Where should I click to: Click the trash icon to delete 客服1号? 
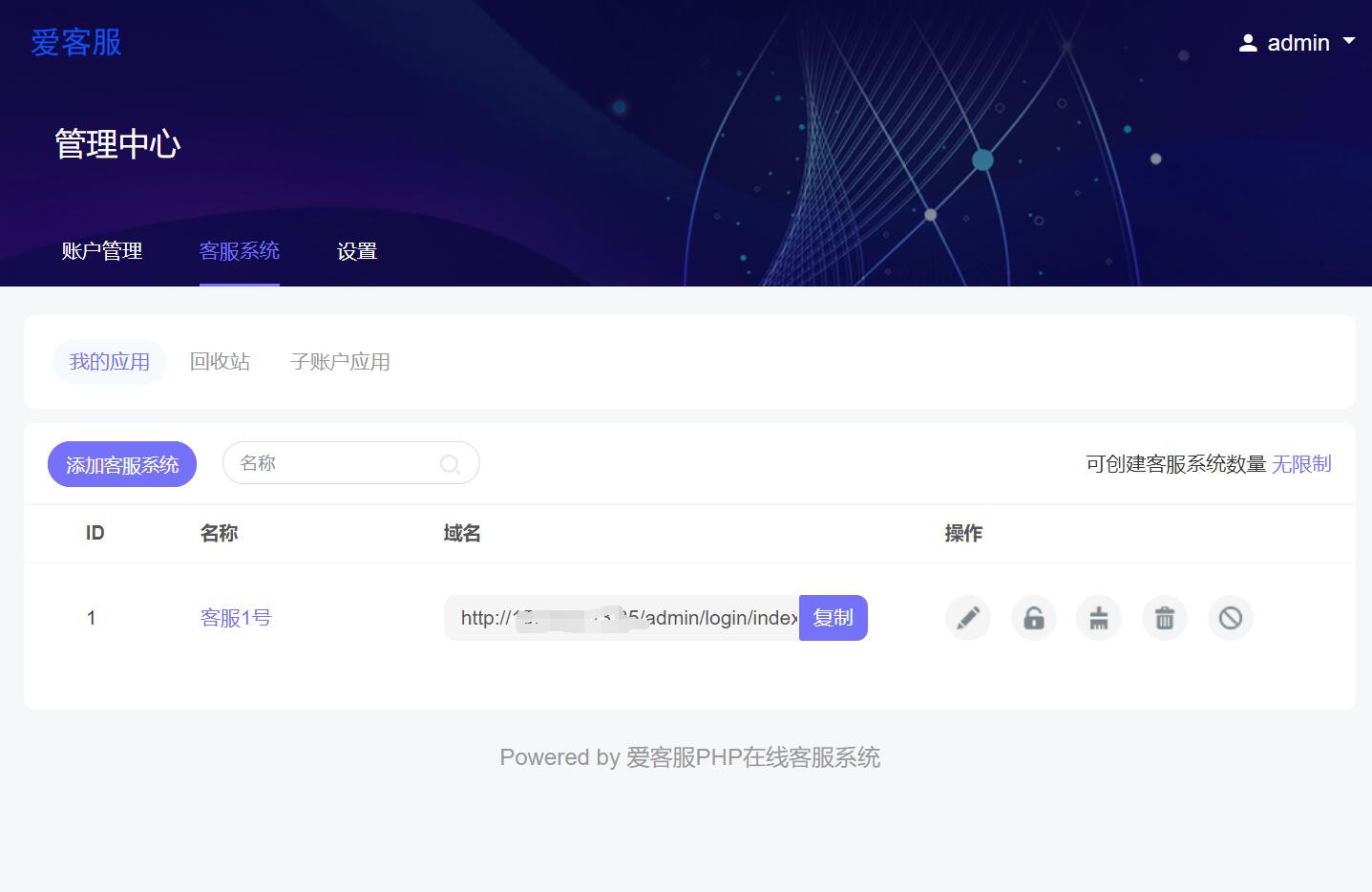(1164, 618)
